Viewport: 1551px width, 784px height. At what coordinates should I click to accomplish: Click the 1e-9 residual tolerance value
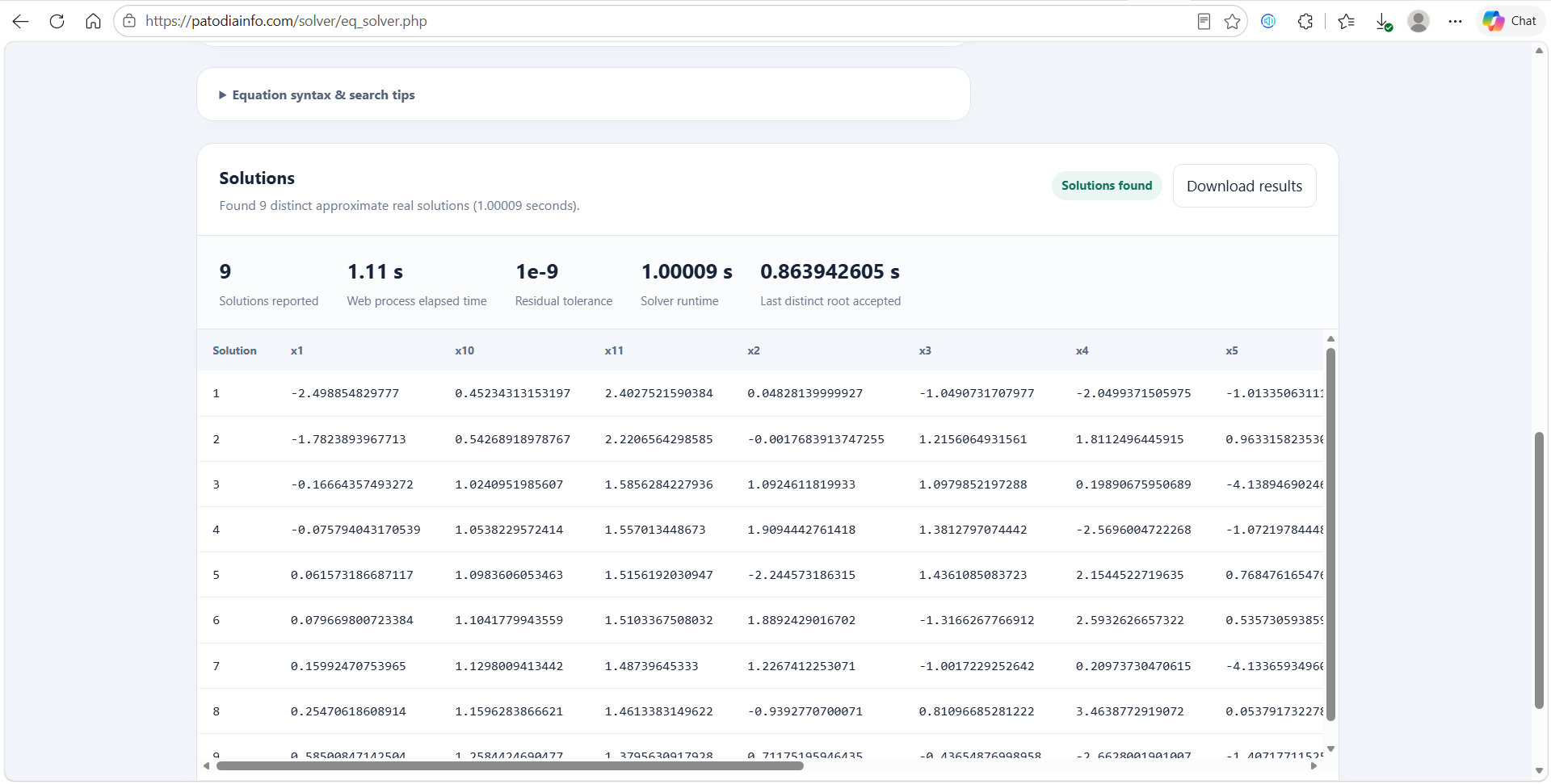(537, 271)
